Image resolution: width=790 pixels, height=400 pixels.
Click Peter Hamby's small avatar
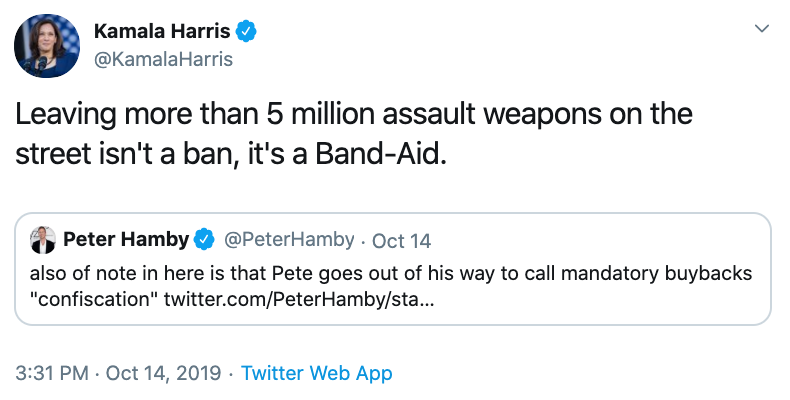[x=43, y=240]
